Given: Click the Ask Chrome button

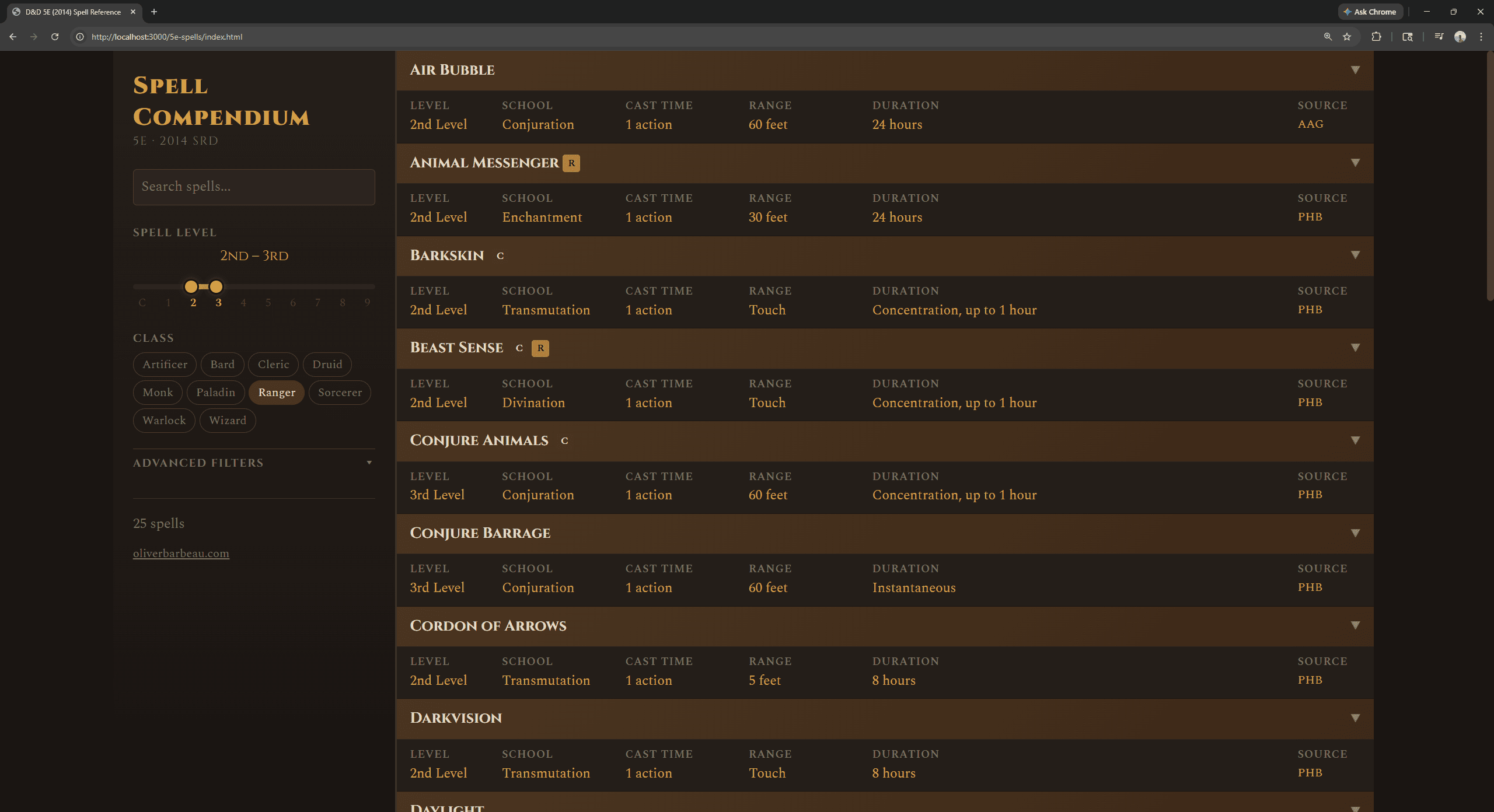Looking at the screenshot, I should pos(1370,12).
